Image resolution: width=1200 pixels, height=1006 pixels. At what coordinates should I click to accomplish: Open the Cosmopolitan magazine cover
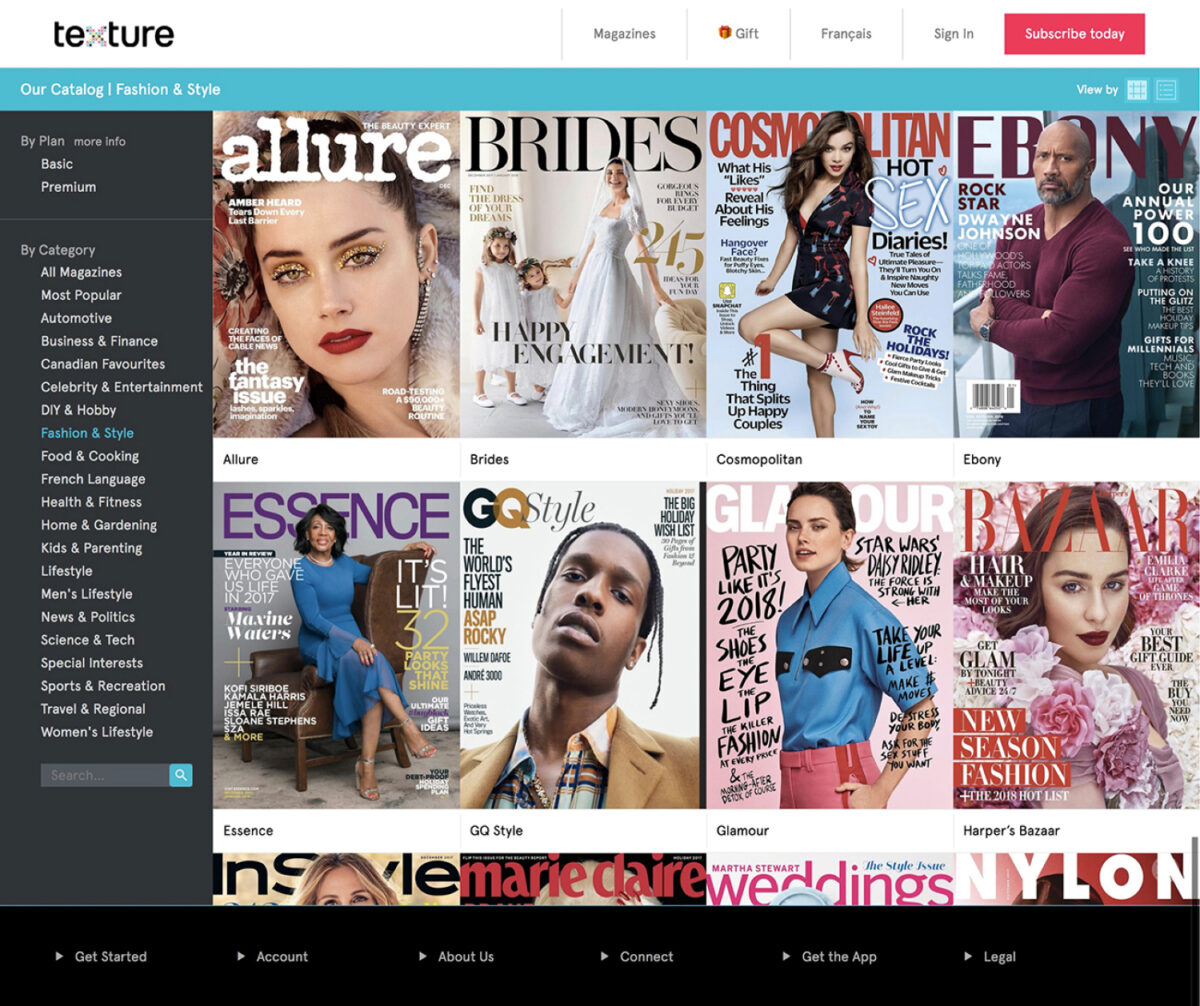coord(830,274)
